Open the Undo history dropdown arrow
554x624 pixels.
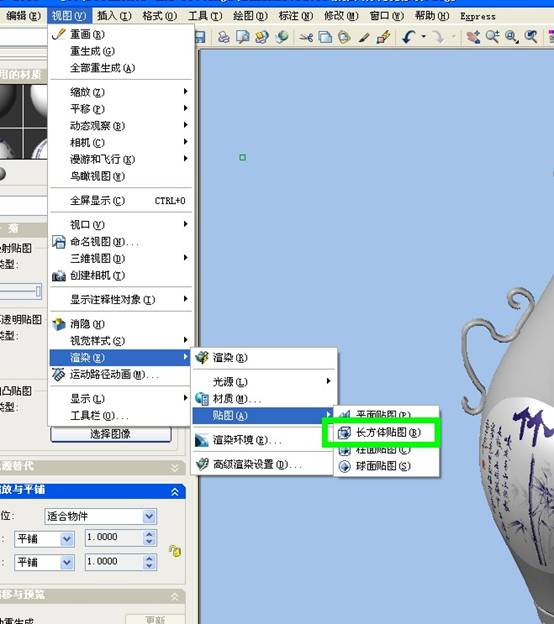tap(423, 37)
